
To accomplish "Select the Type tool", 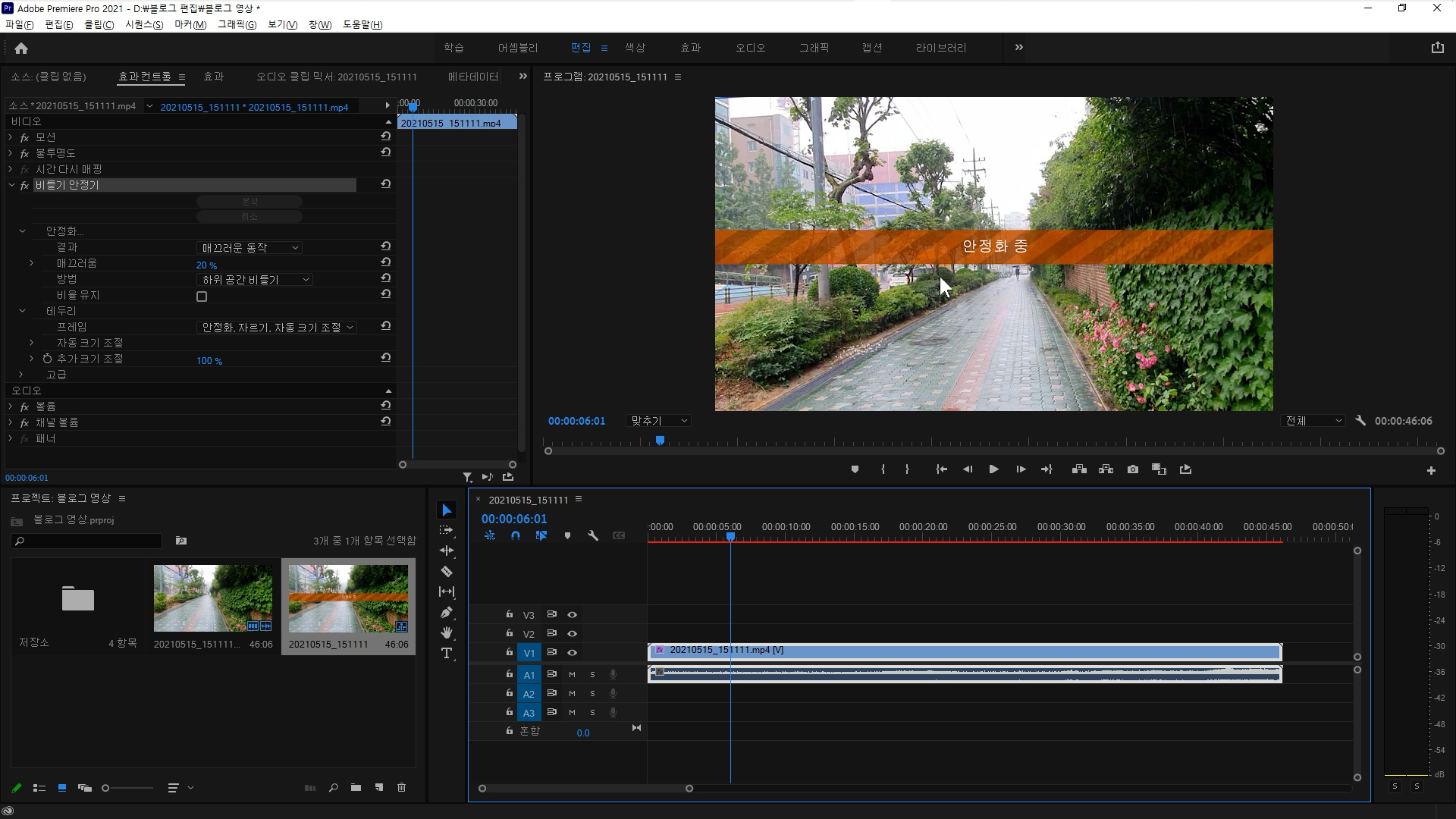I will click(447, 653).
